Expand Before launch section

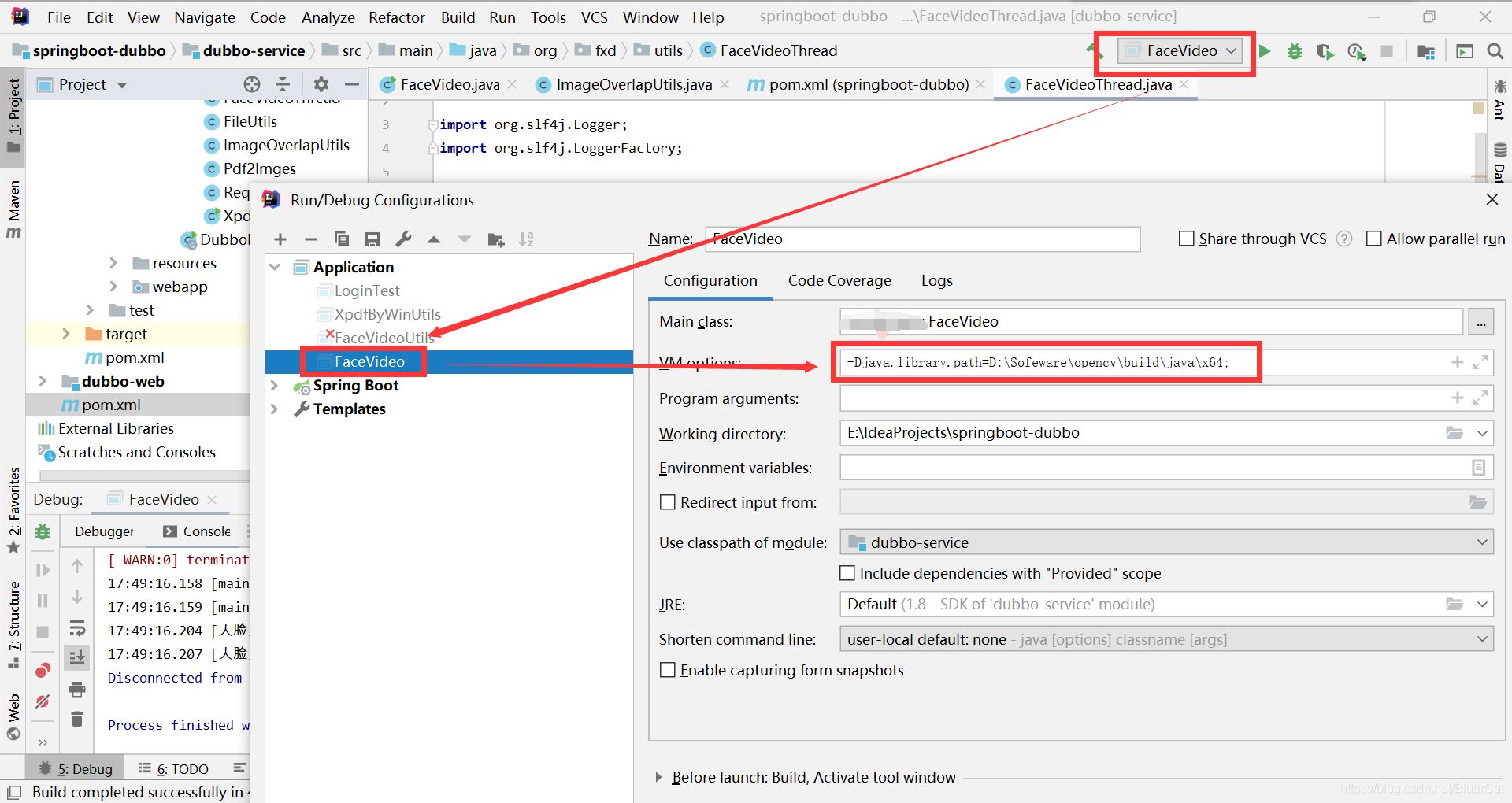tap(659, 778)
